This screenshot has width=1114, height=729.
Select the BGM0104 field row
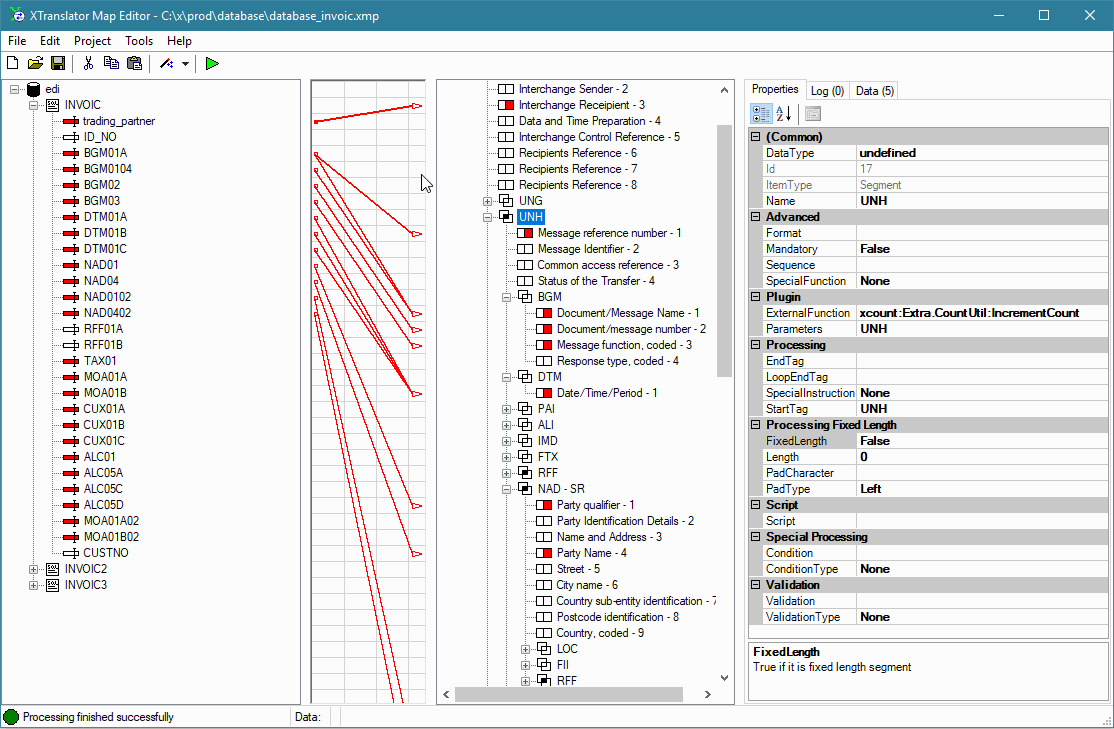point(107,169)
